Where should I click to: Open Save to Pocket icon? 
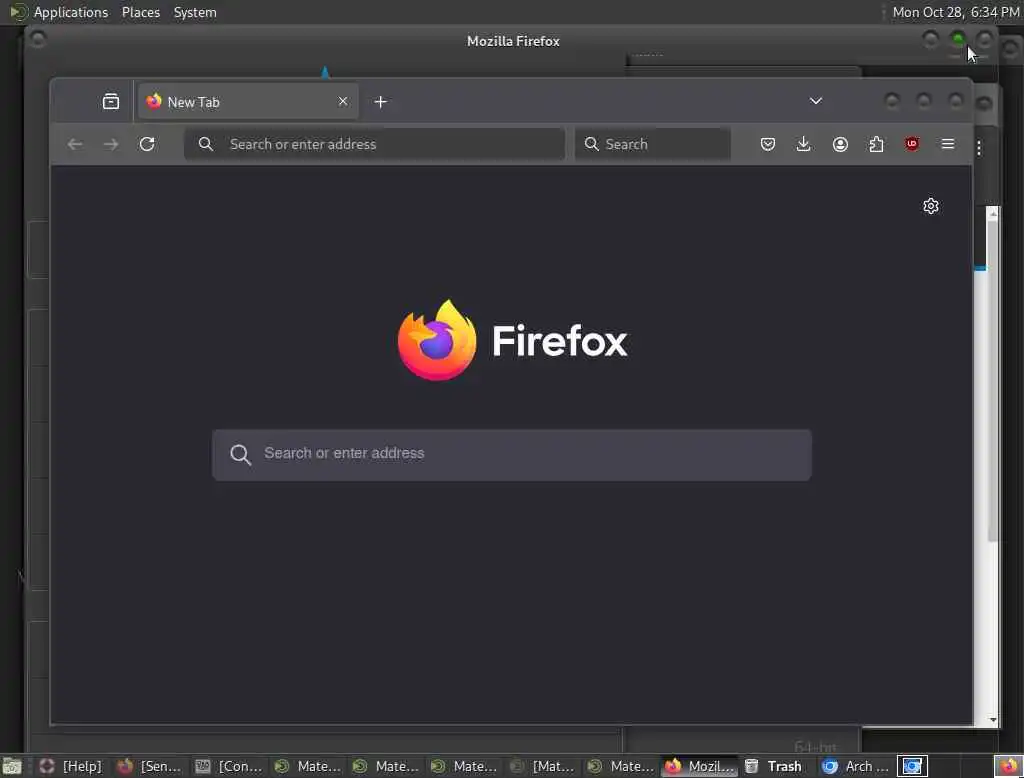coord(768,144)
